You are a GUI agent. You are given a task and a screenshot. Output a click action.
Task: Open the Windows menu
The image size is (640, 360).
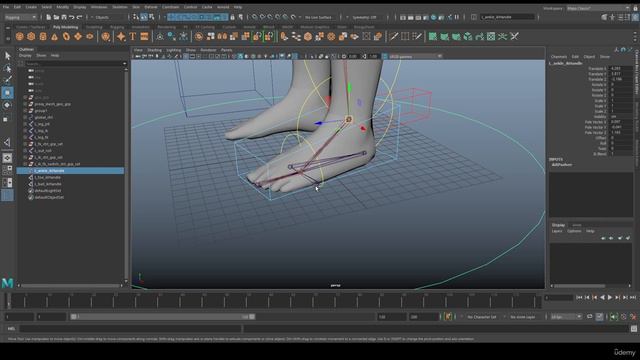(x=99, y=7)
